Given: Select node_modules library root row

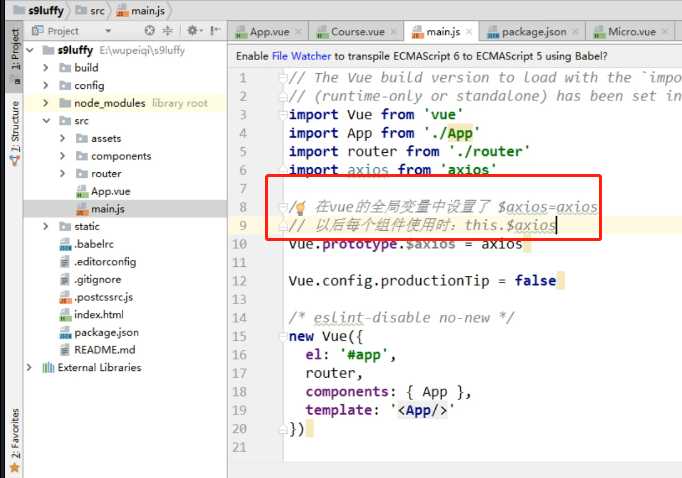Looking at the screenshot, I should point(125,103).
